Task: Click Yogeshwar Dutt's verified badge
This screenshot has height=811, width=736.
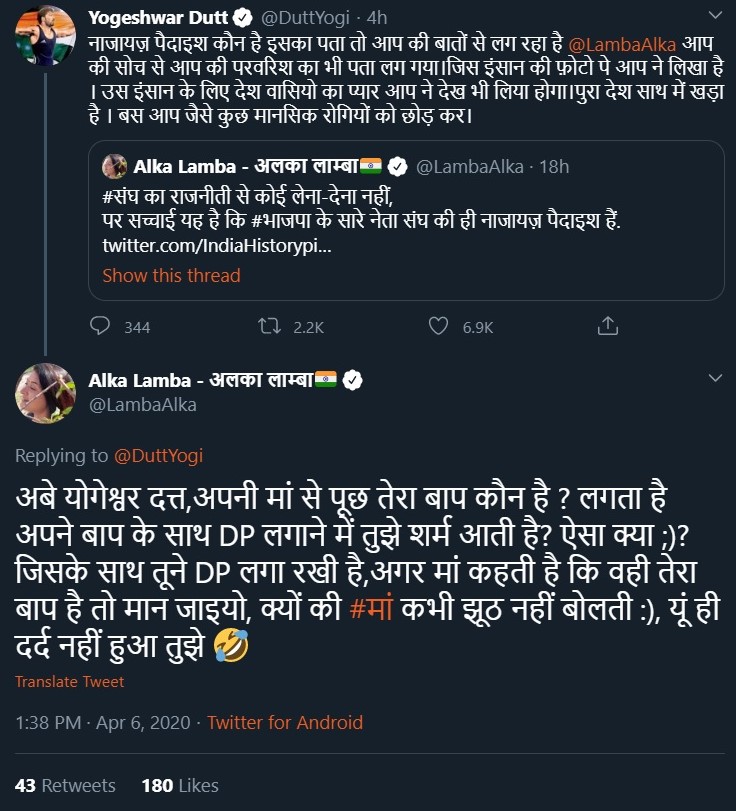Action: [240, 17]
